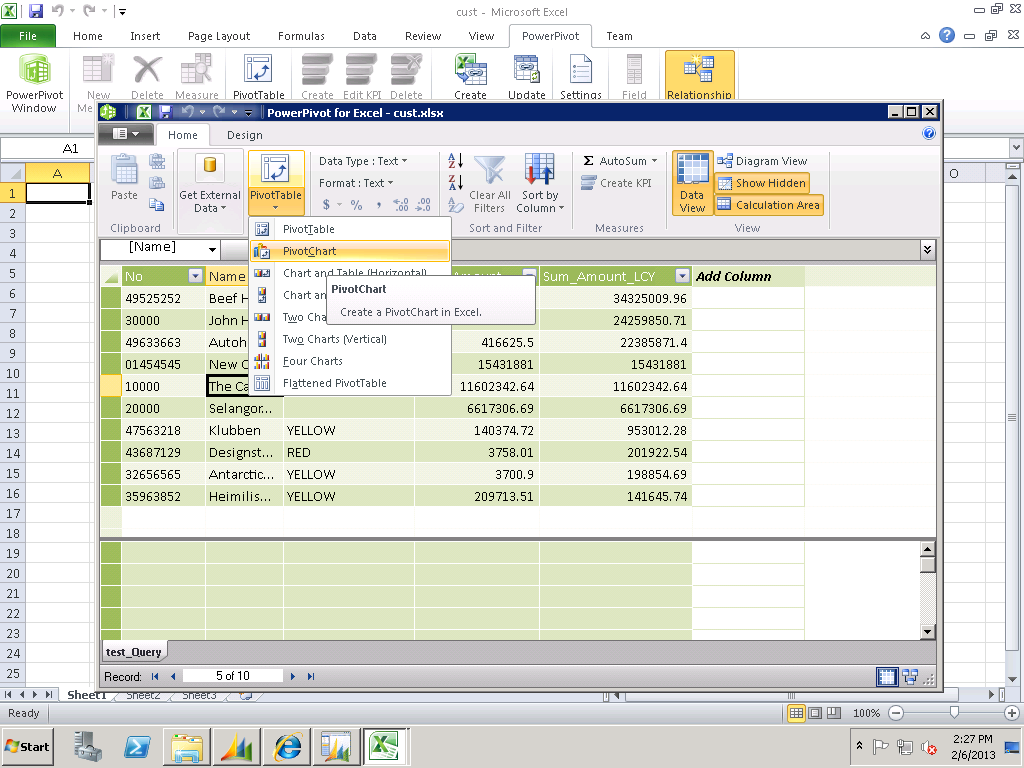The image size is (1024, 768).
Task: Open the No column filter dropdown
Action: pyautogui.click(x=195, y=276)
